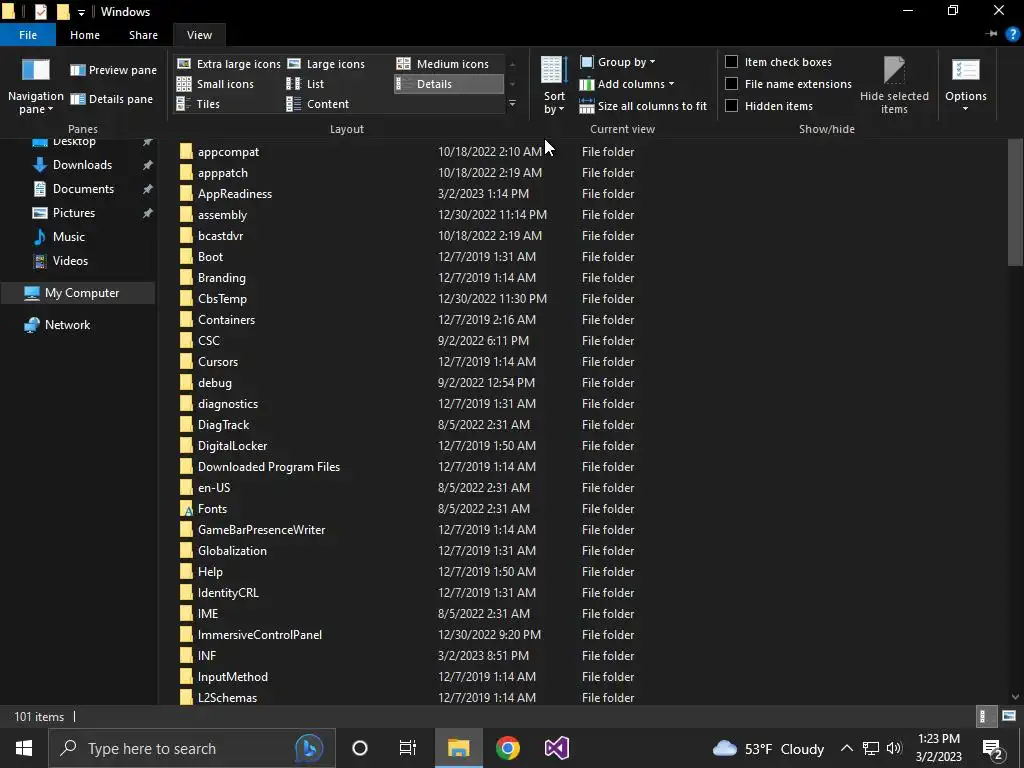
Task: Open the Options dropdown
Action: click(965, 85)
